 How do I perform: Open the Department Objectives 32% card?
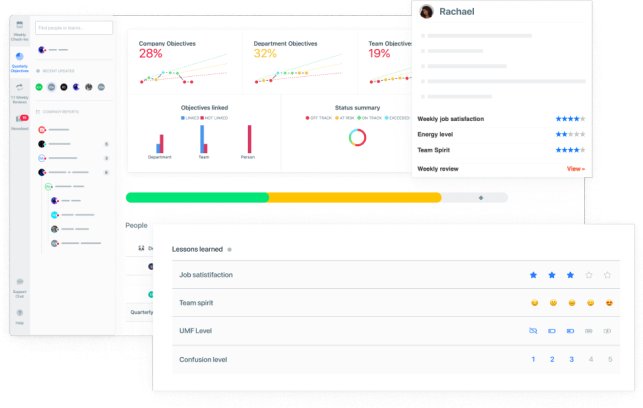point(299,62)
